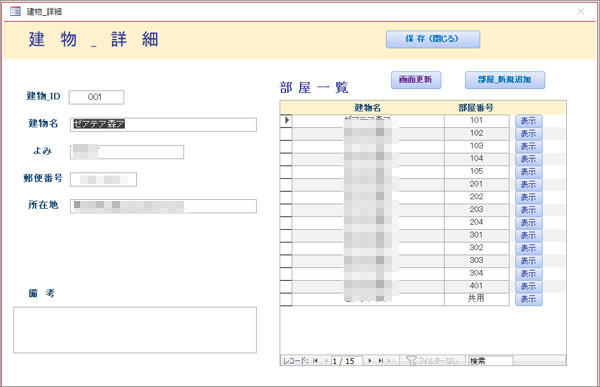Viewport: 600px width, 387px height.
Task: Click the 建物_詳細 form icon in title bar
Action: (x=15, y=11)
